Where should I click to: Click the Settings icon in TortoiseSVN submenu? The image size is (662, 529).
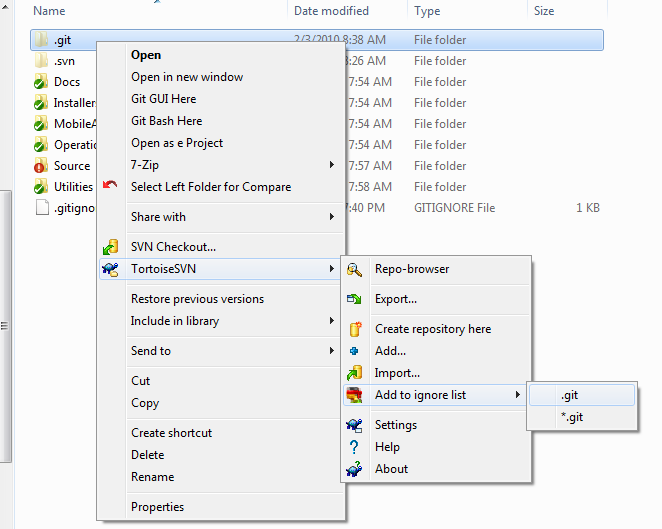click(354, 425)
